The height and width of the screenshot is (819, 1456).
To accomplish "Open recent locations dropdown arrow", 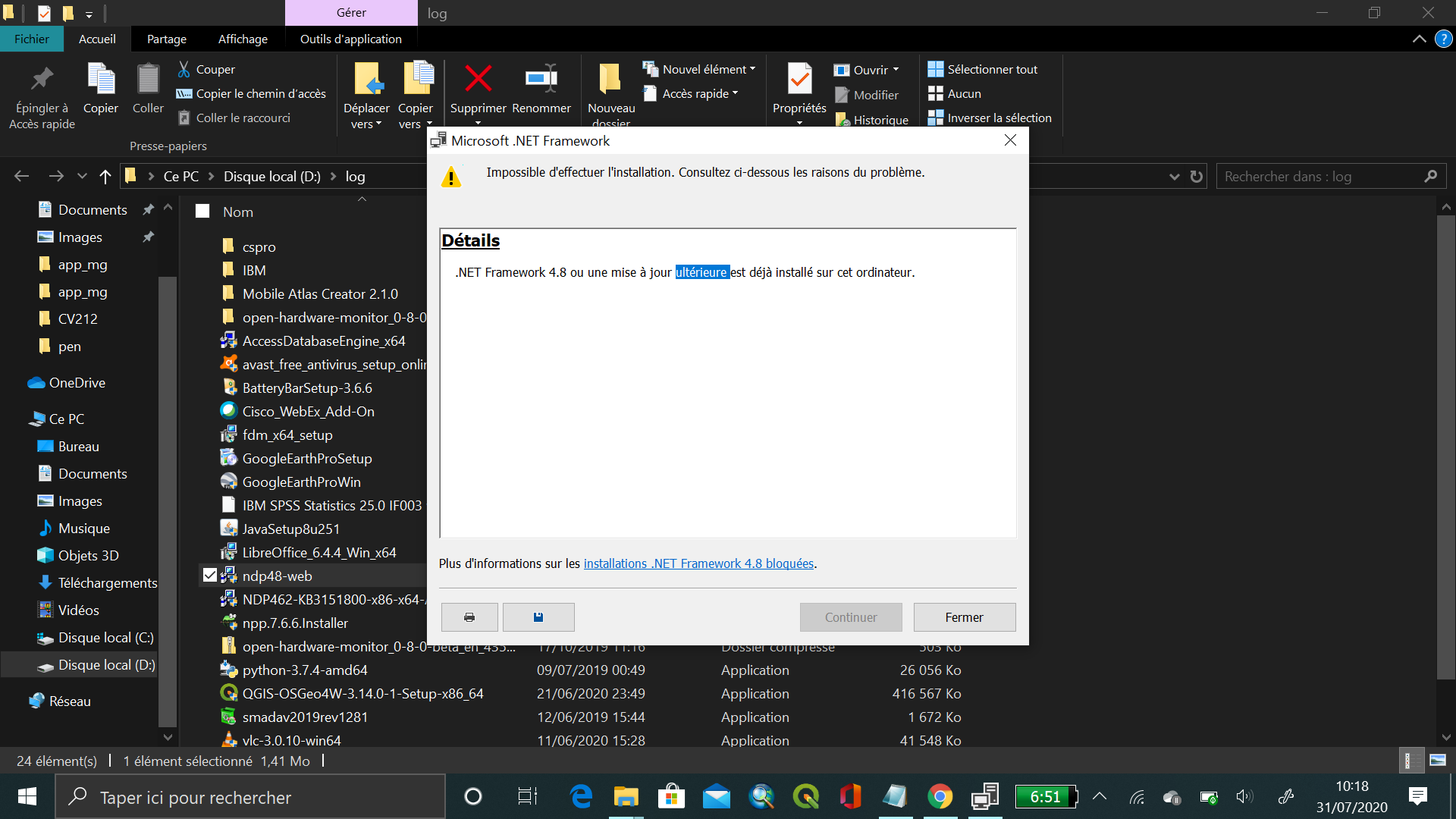I will 82,177.
